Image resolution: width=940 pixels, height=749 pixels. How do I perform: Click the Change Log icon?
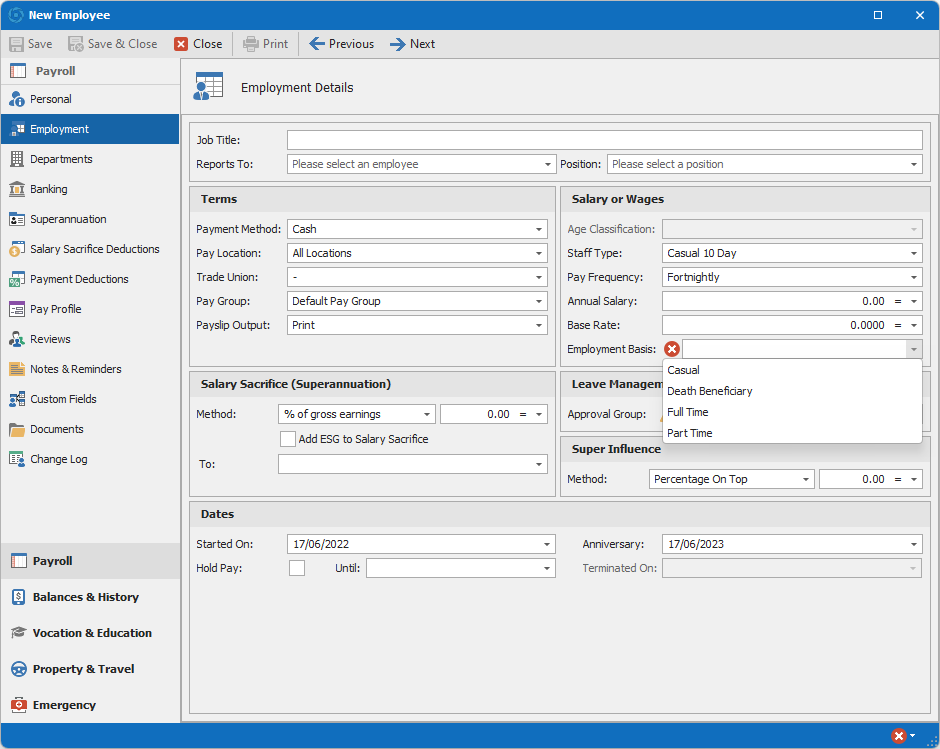pyautogui.click(x=17, y=459)
